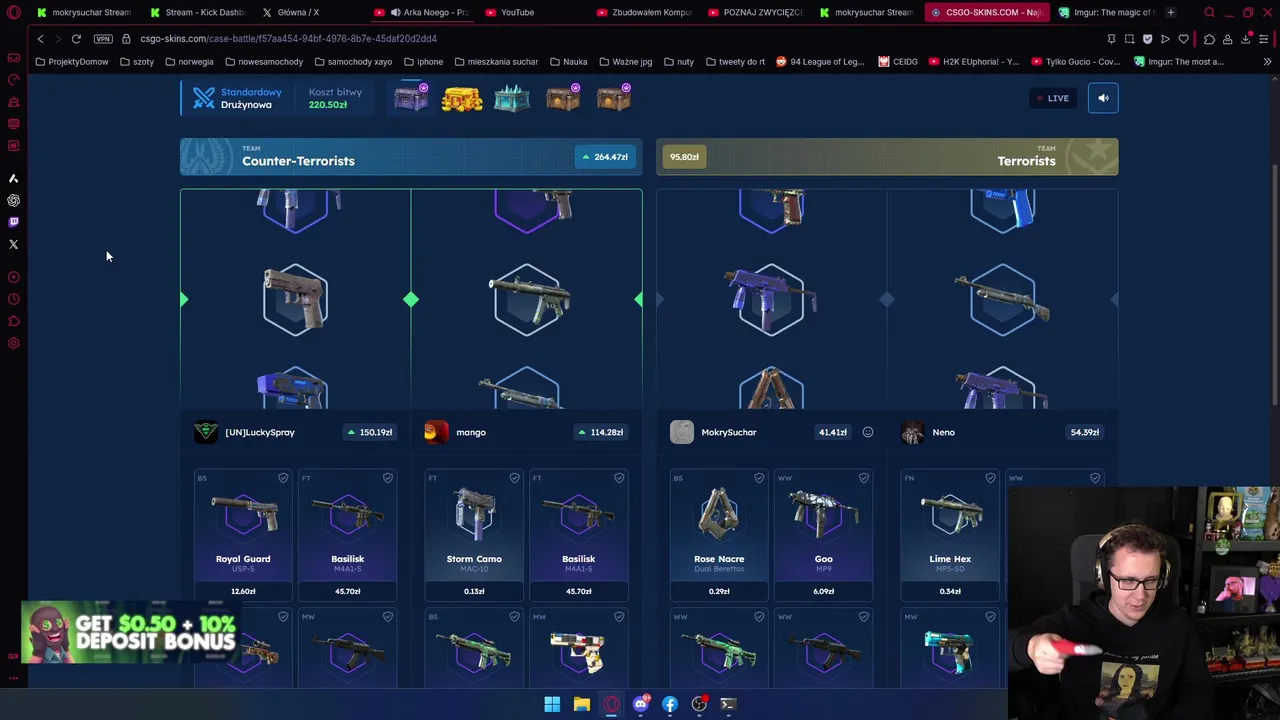Show hidden bookmarks with the overflow chevron
The image size is (1280, 720).
(x=1267, y=62)
